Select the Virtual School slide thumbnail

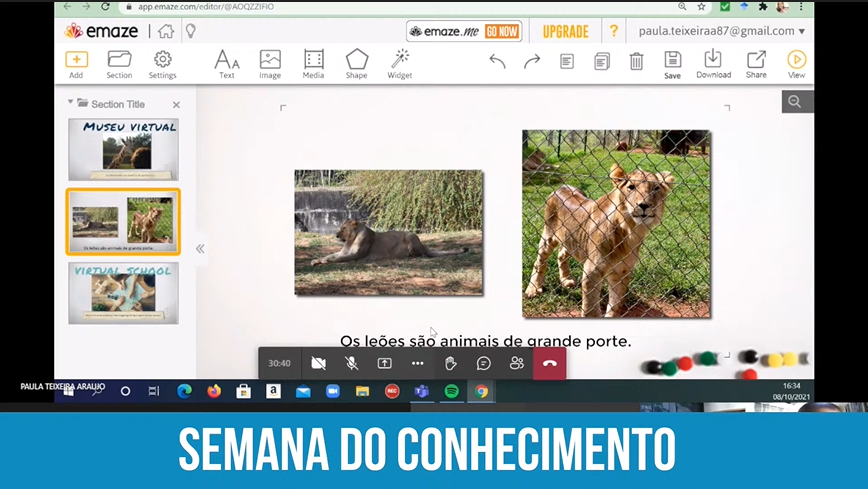pyautogui.click(x=123, y=293)
